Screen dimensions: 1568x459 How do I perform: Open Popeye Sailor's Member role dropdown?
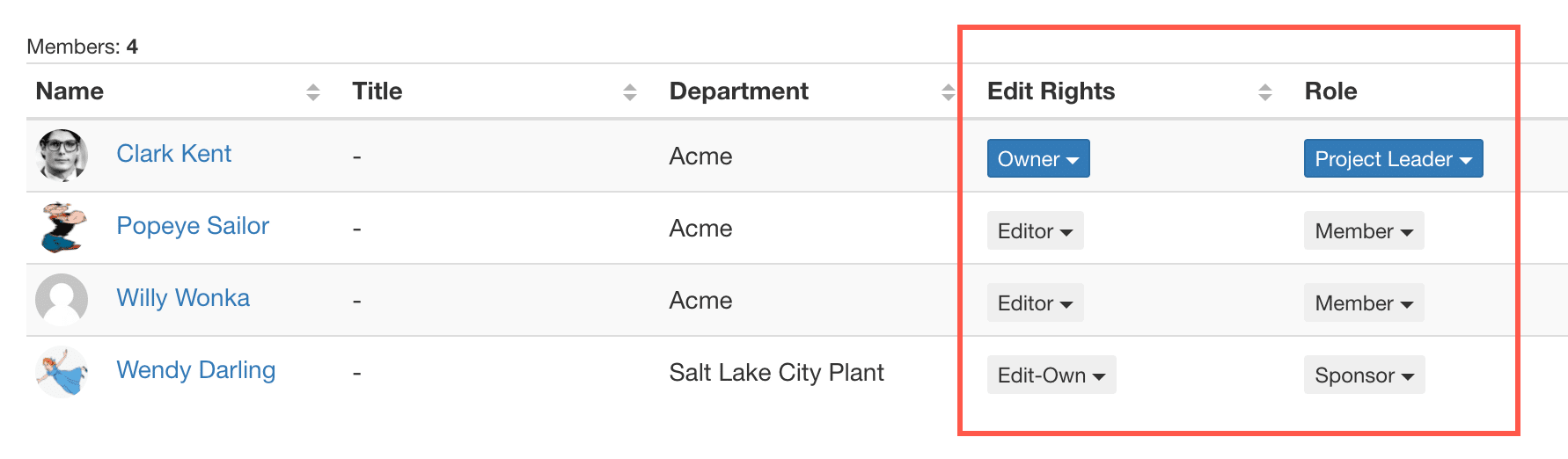coord(1364,230)
